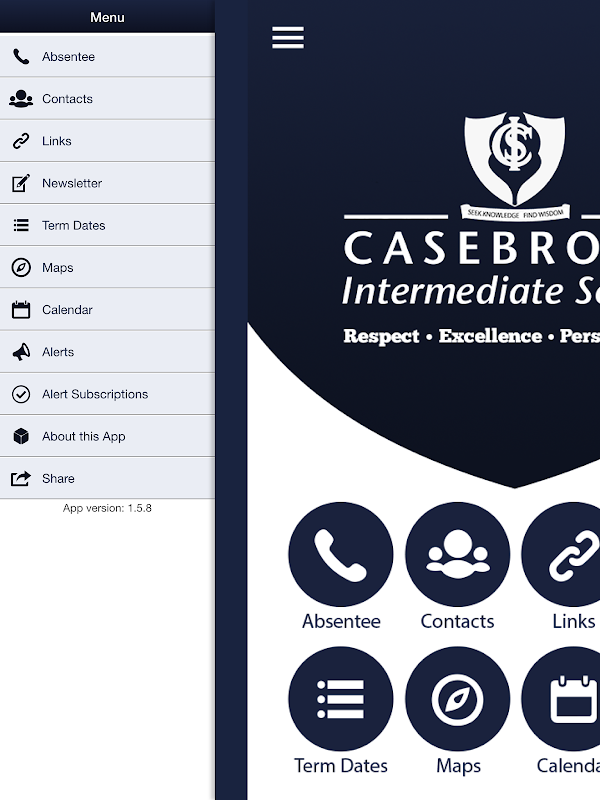Image resolution: width=600 pixels, height=800 pixels.
Task: Select Calendar in the side menu
Action: [x=107, y=310]
